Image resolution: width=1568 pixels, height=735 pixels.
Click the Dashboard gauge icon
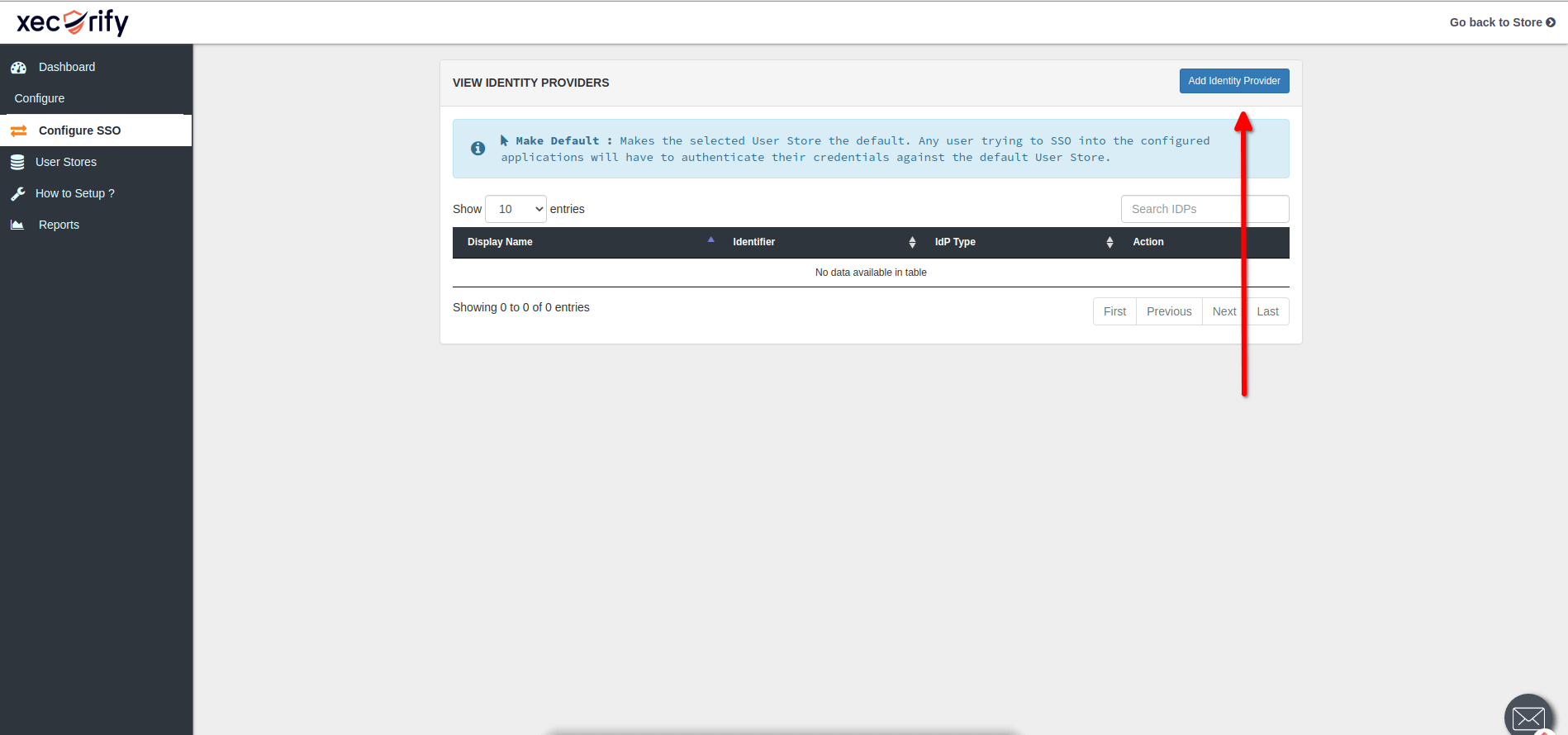18,68
